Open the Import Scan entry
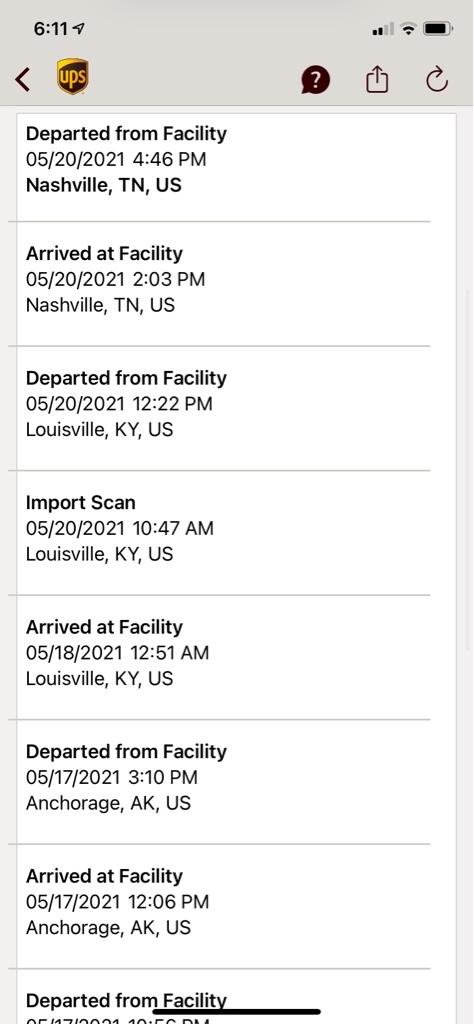Screen dimensions: 474x1024 [x=223, y=533]
